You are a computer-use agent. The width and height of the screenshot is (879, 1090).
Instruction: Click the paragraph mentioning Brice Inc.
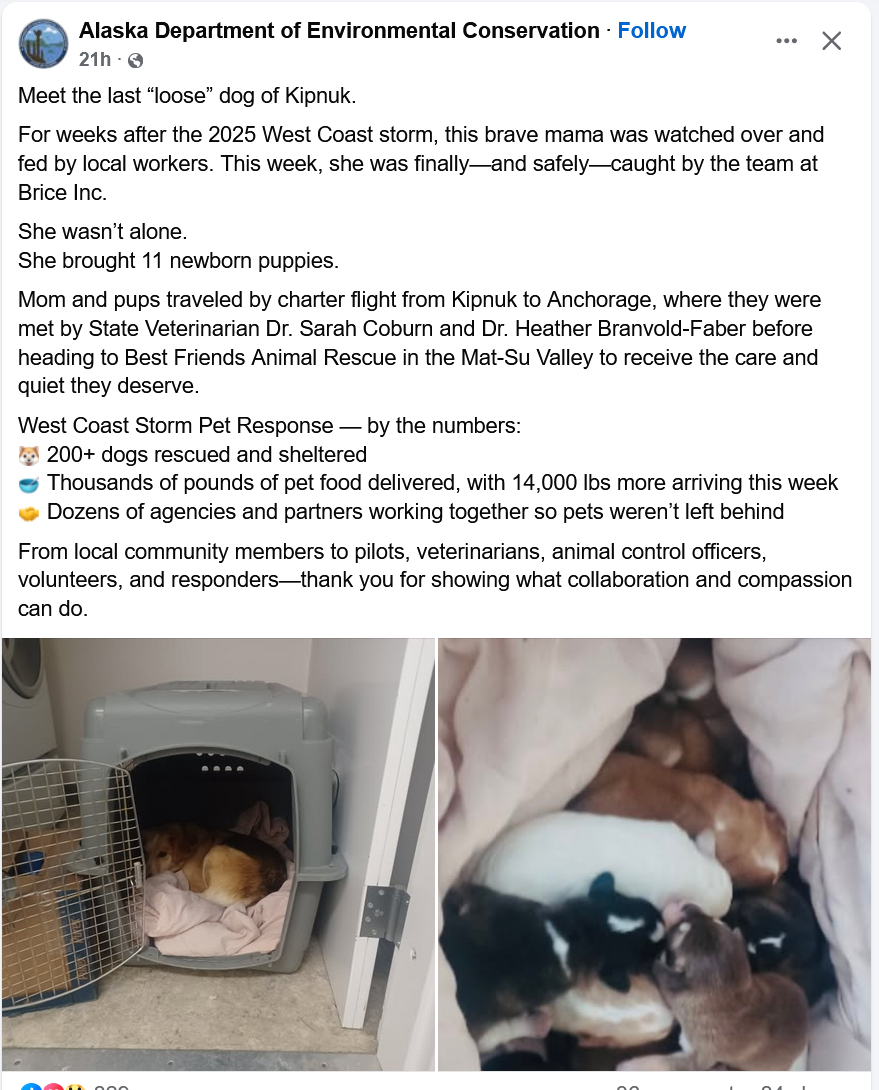click(421, 163)
